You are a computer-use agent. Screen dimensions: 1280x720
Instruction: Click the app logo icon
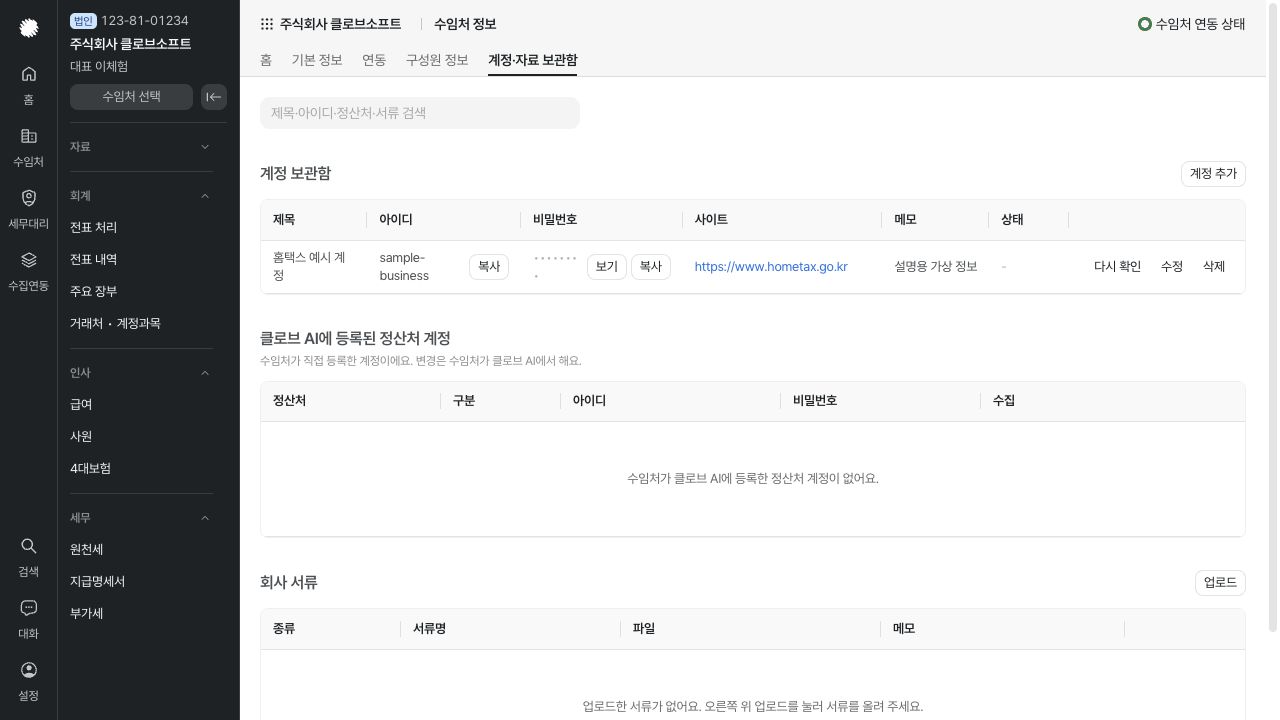click(29, 28)
